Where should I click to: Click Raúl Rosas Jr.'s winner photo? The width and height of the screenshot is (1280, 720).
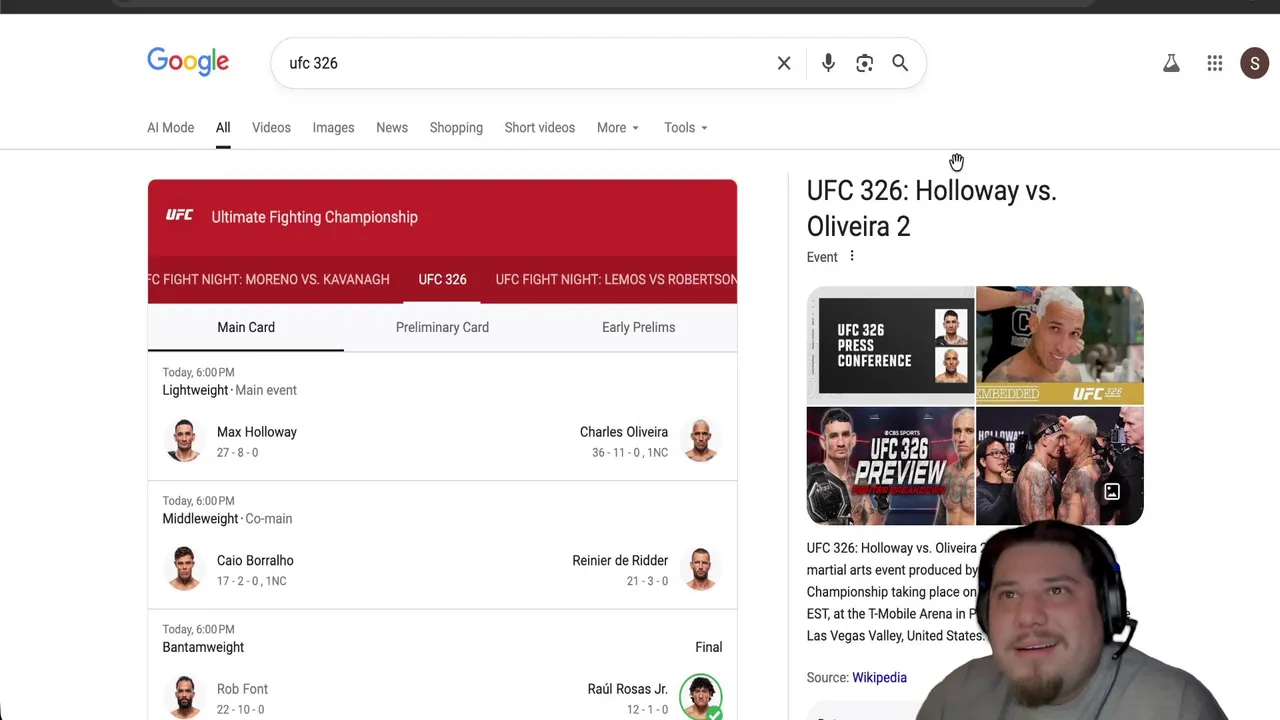point(701,698)
